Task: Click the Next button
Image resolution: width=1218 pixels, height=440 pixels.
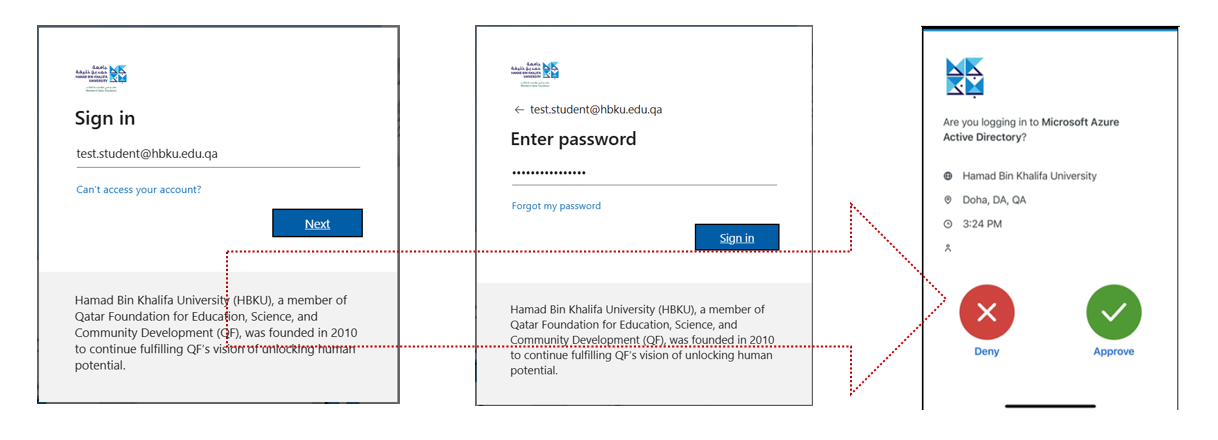Action: 317,223
